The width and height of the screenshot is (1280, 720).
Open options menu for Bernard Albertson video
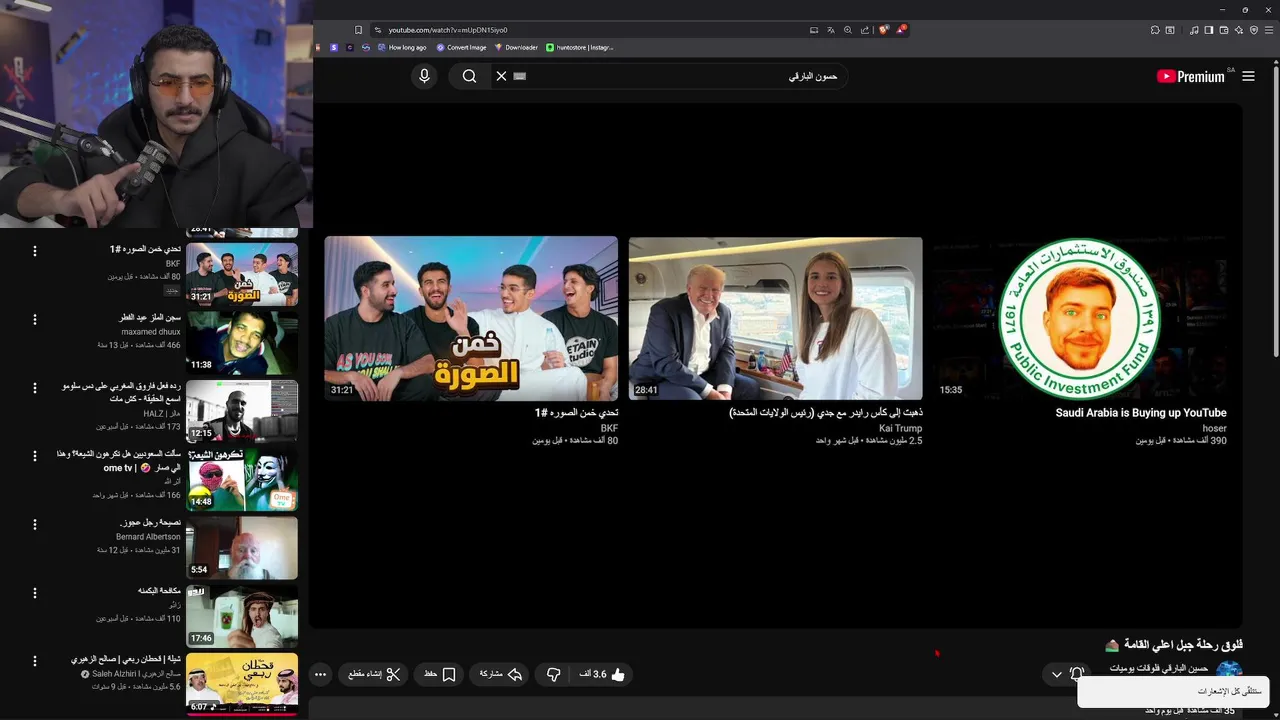[x=35, y=524]
